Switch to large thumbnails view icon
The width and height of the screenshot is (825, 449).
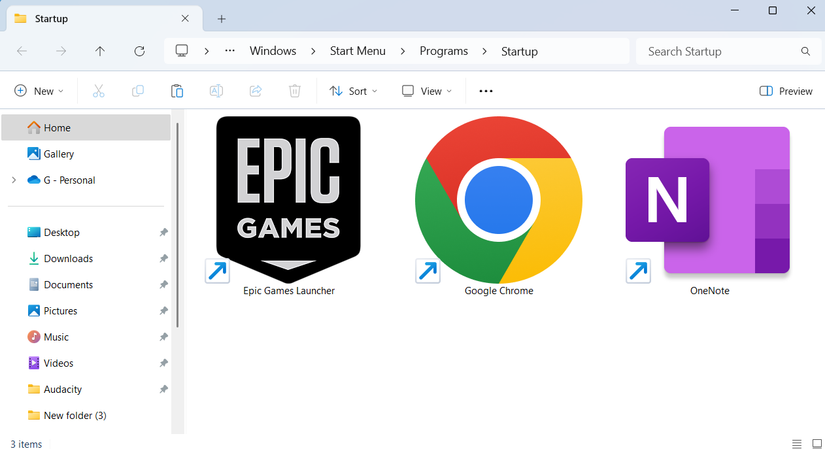[817, 444]
